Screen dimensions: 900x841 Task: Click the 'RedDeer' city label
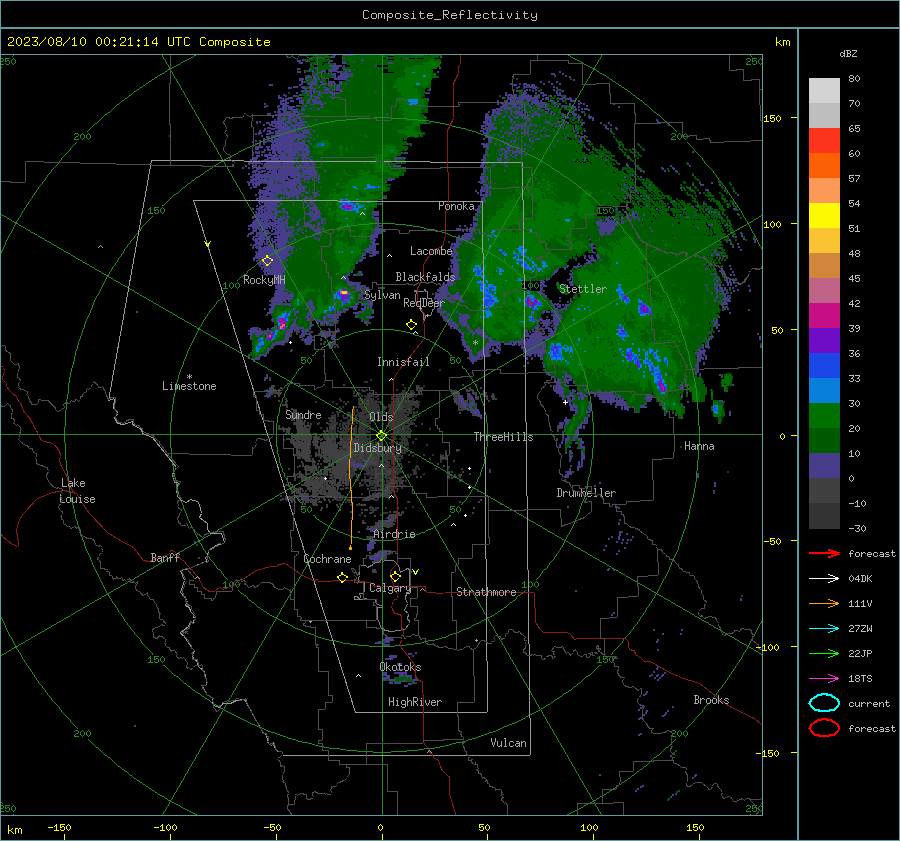(424, 303)
